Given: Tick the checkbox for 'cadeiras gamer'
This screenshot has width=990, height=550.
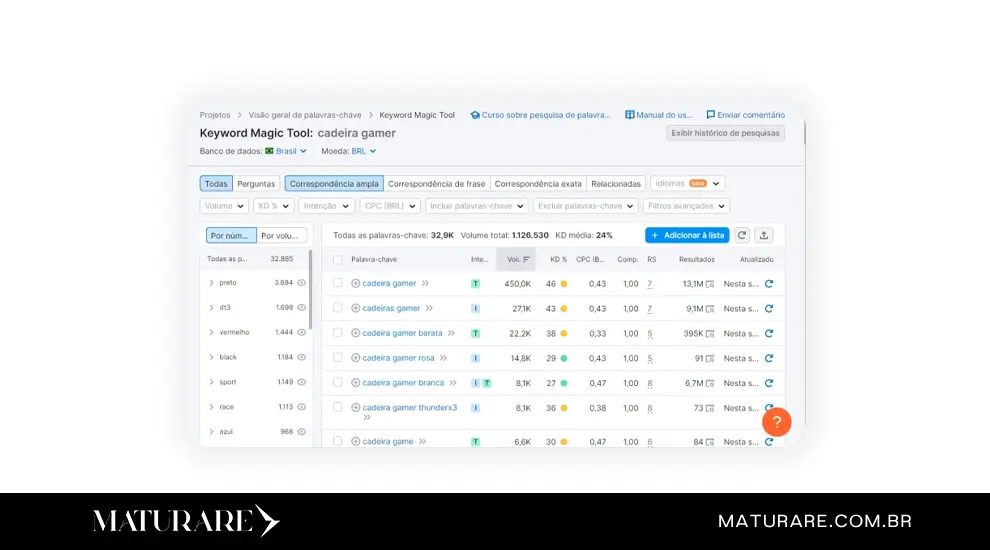Looking at the screenshot, I should [x=338, y=308].
